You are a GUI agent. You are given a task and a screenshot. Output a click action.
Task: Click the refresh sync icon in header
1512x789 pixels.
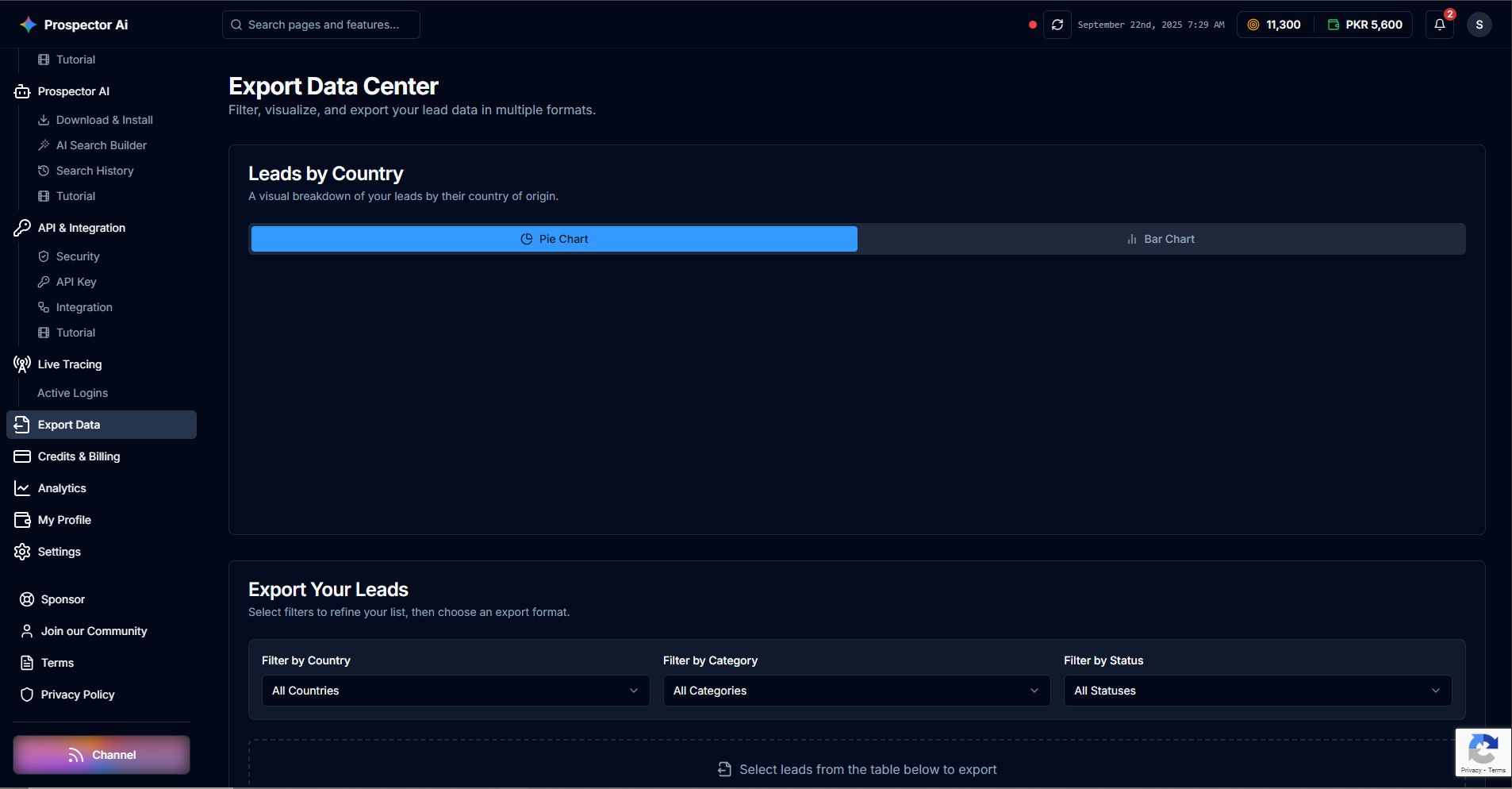[1057, 25]
